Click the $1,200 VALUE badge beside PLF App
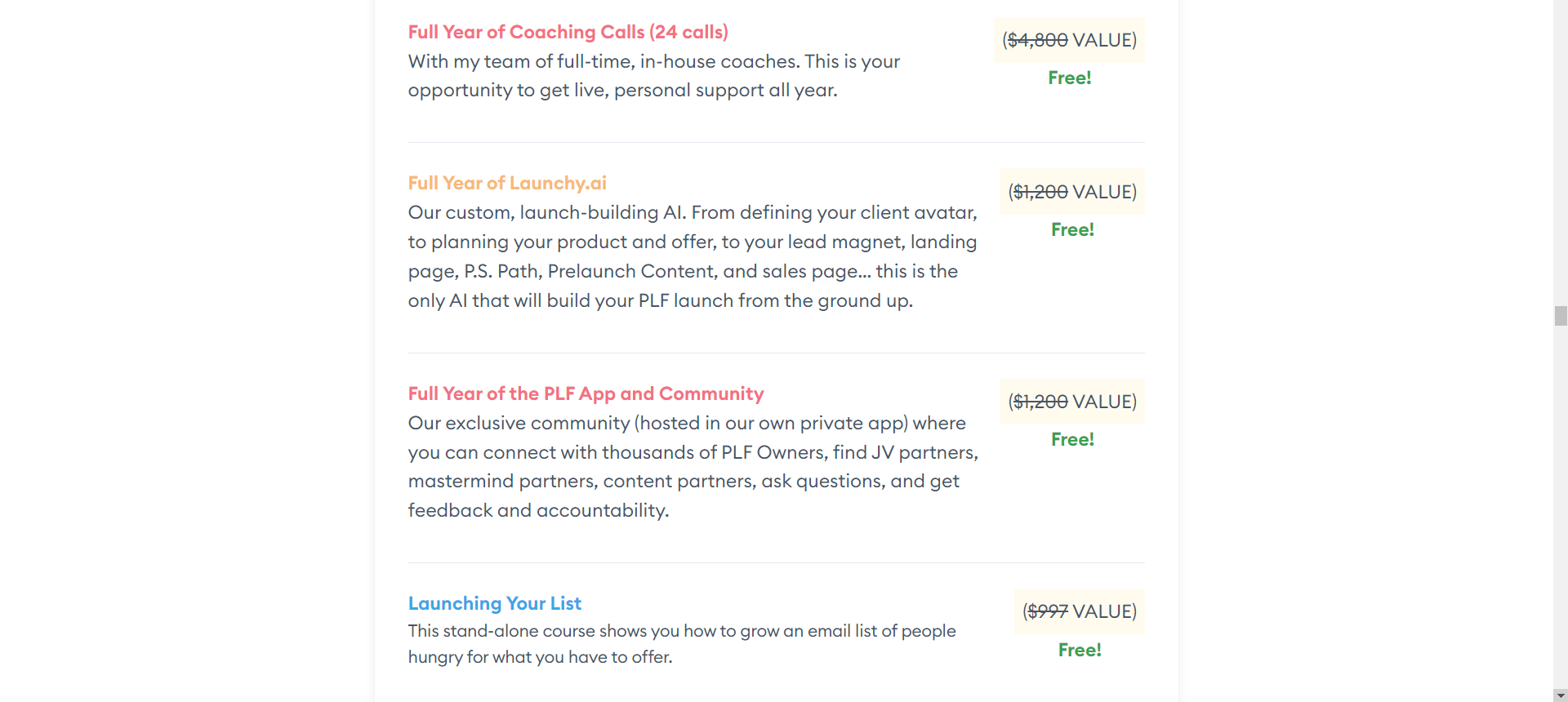This screenshot has height=702, width=1568. point(1072,402)
